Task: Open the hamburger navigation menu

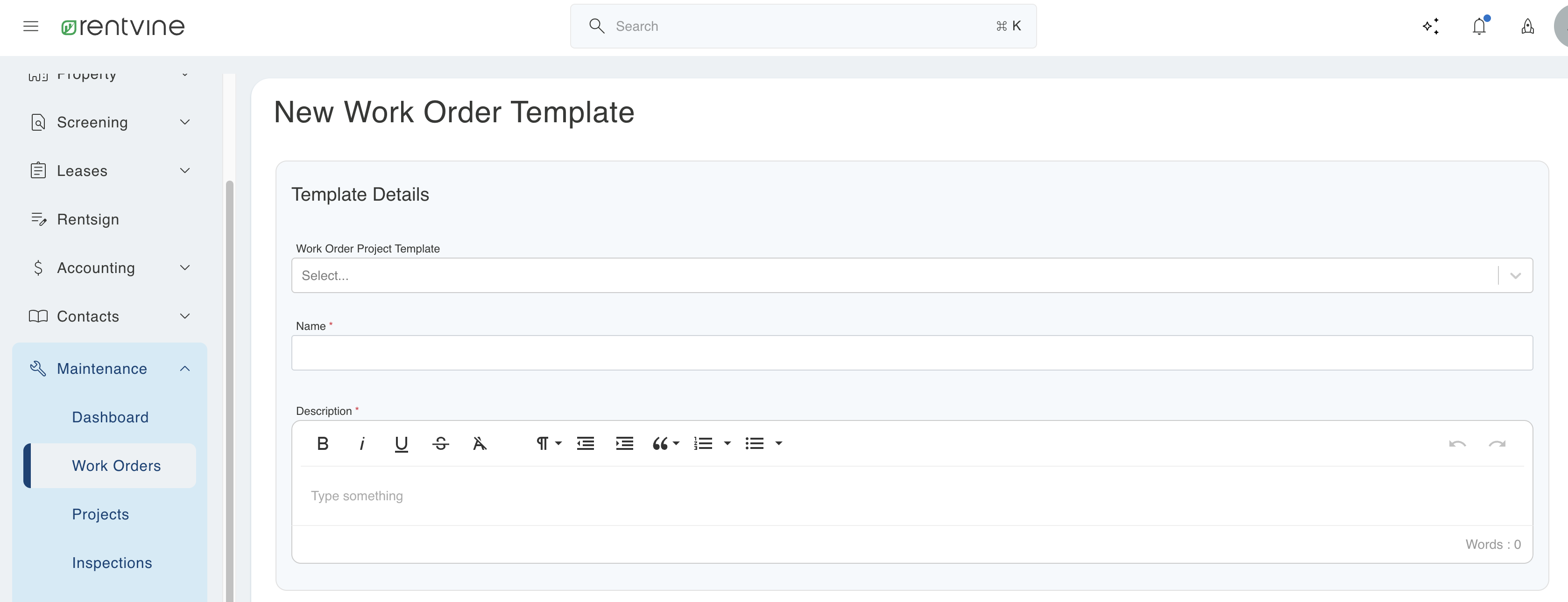Action: (30, 26)
